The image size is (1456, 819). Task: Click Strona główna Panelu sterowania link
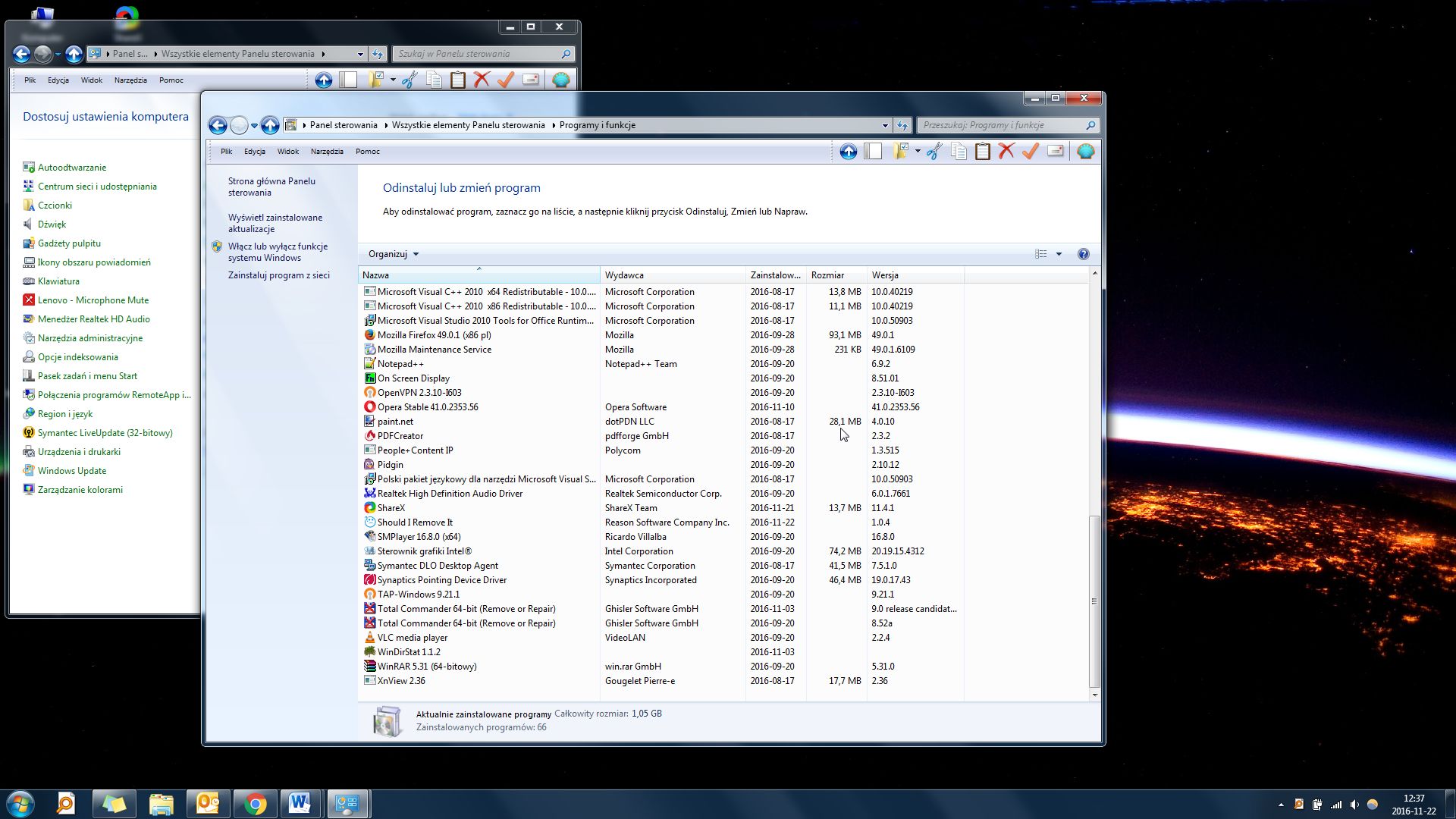[271, 187]
